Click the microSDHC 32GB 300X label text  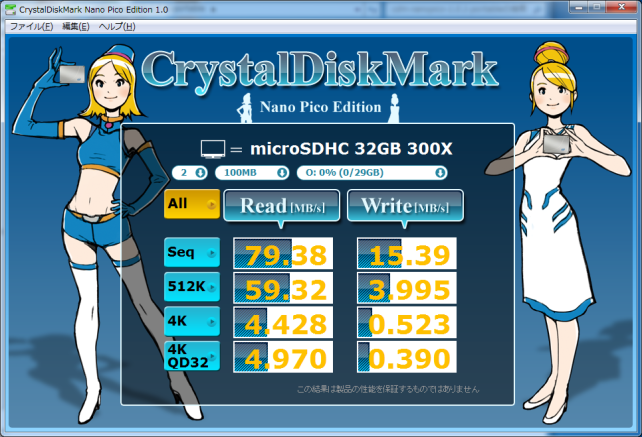point(351,149)
